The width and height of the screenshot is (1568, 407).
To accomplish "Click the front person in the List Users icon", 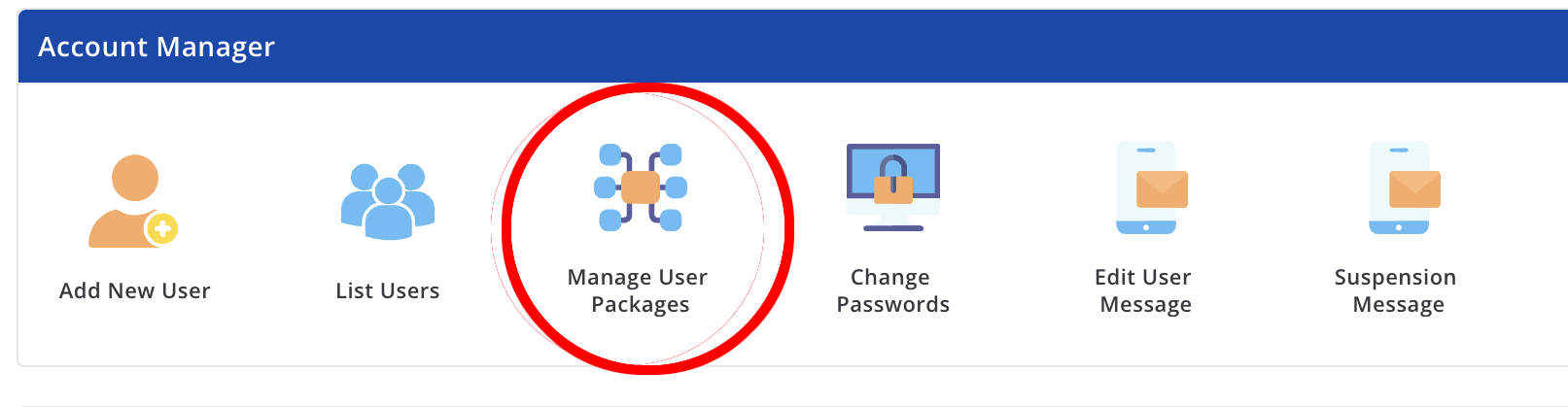I will (x=388, y=211).
